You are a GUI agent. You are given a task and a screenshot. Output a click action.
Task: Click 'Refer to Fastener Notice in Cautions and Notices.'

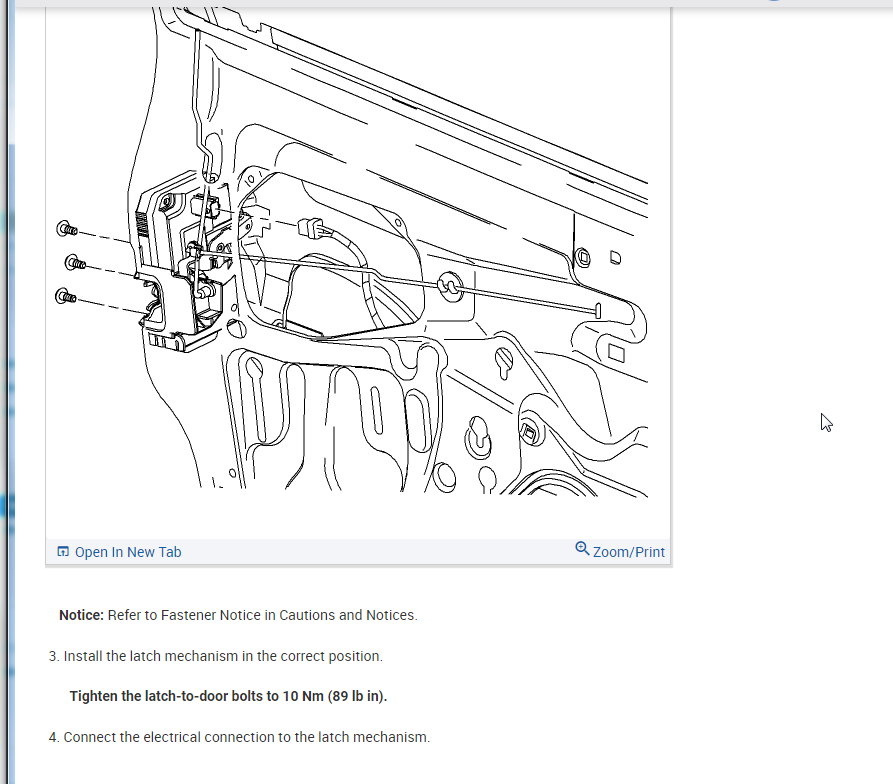(263, 615)
